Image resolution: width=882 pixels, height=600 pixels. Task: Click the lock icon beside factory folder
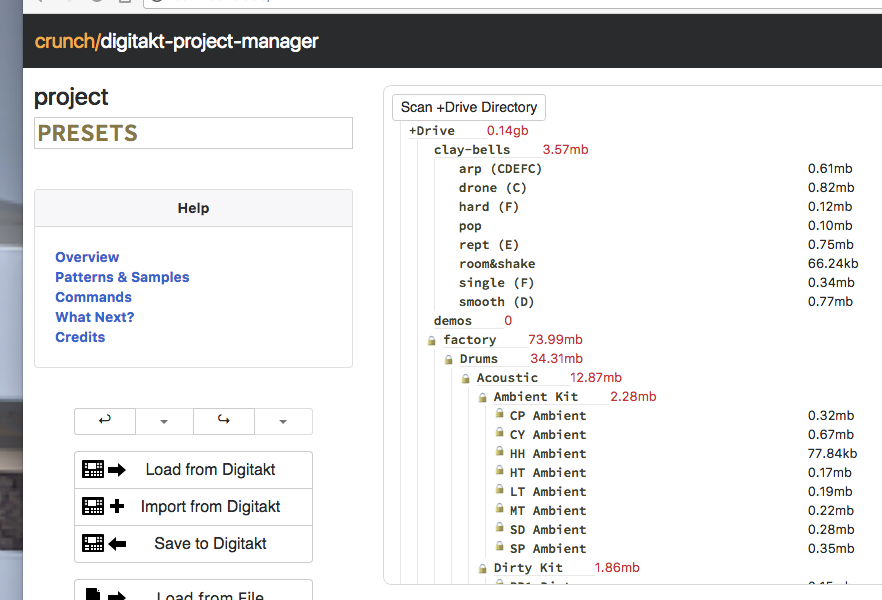coord(432,341)
